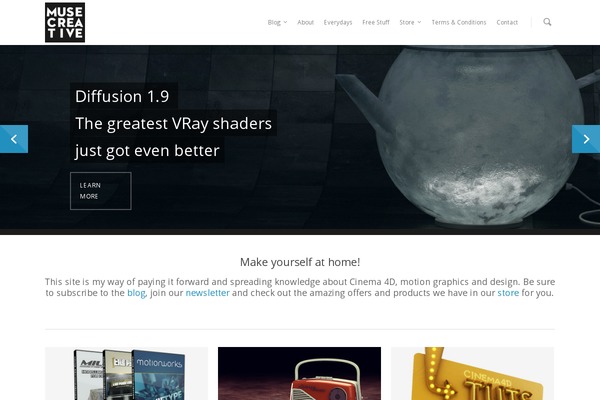600x400 pixels.
Task: Open the red vintage radio thumbnail
Action: [x=299, y=374]
